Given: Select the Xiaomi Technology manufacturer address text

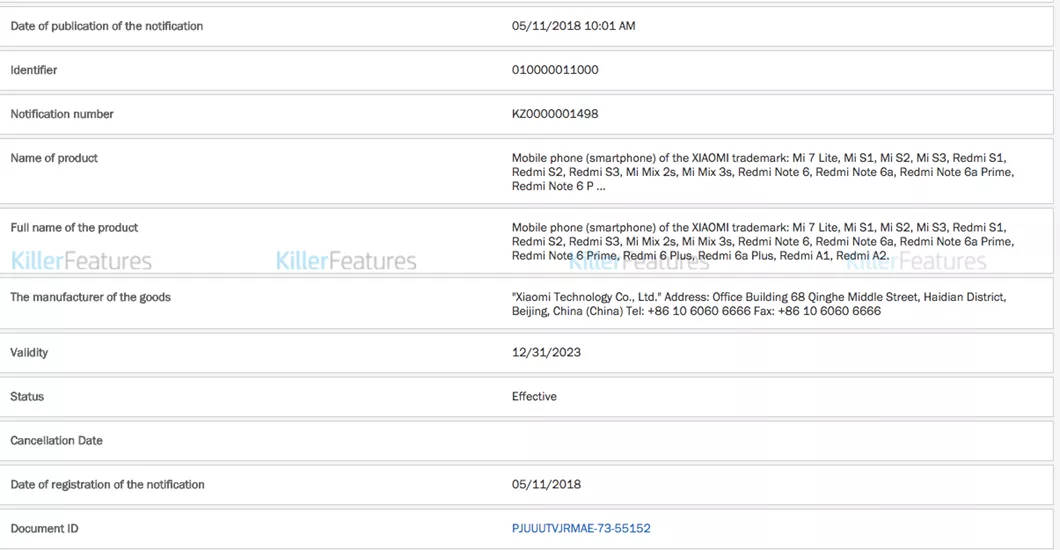Looking at the screenshot, I should coord(758,304).
